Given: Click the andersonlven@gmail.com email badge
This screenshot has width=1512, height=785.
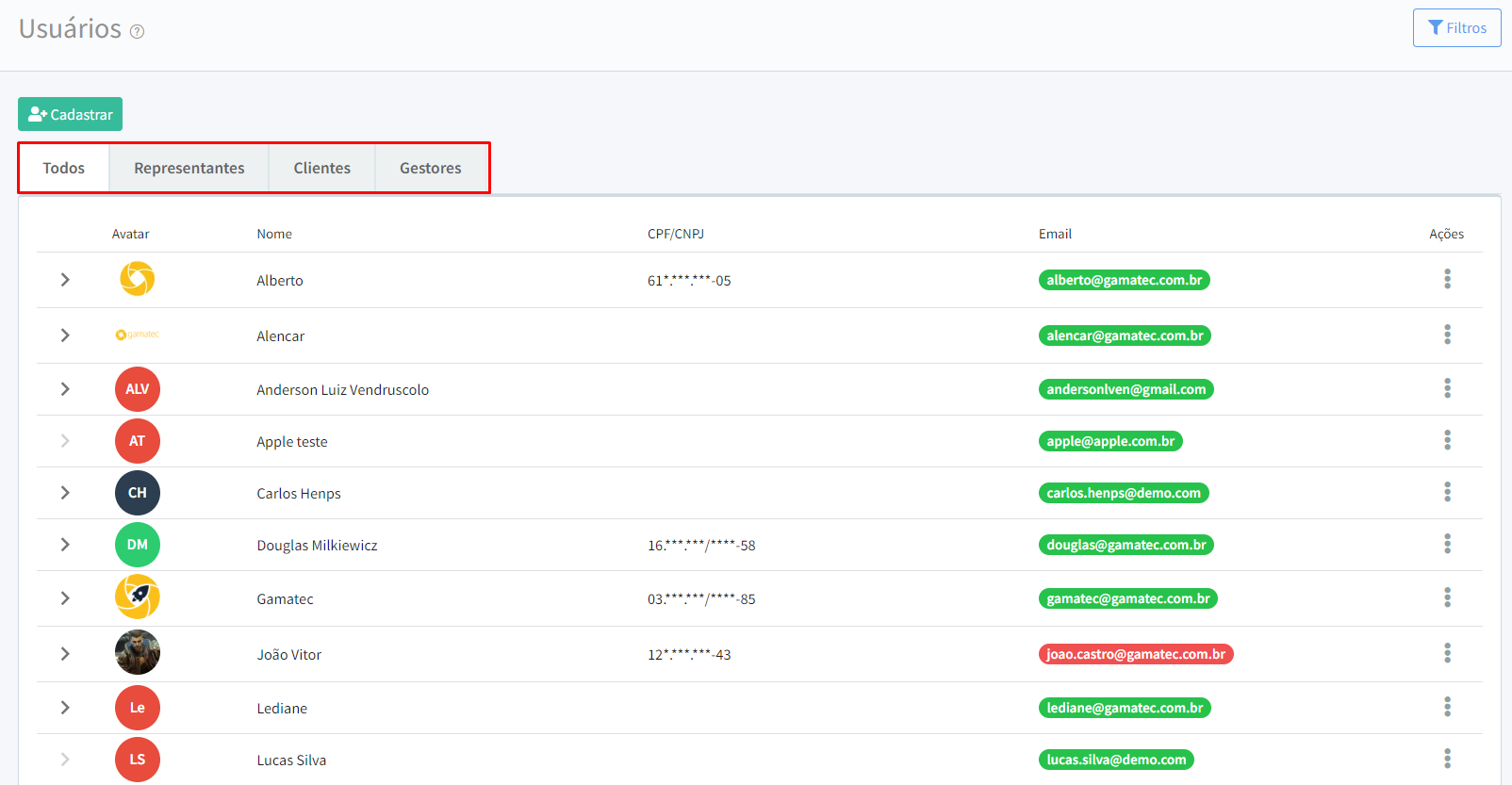Looking at the screenshot, I should 1126,389.
